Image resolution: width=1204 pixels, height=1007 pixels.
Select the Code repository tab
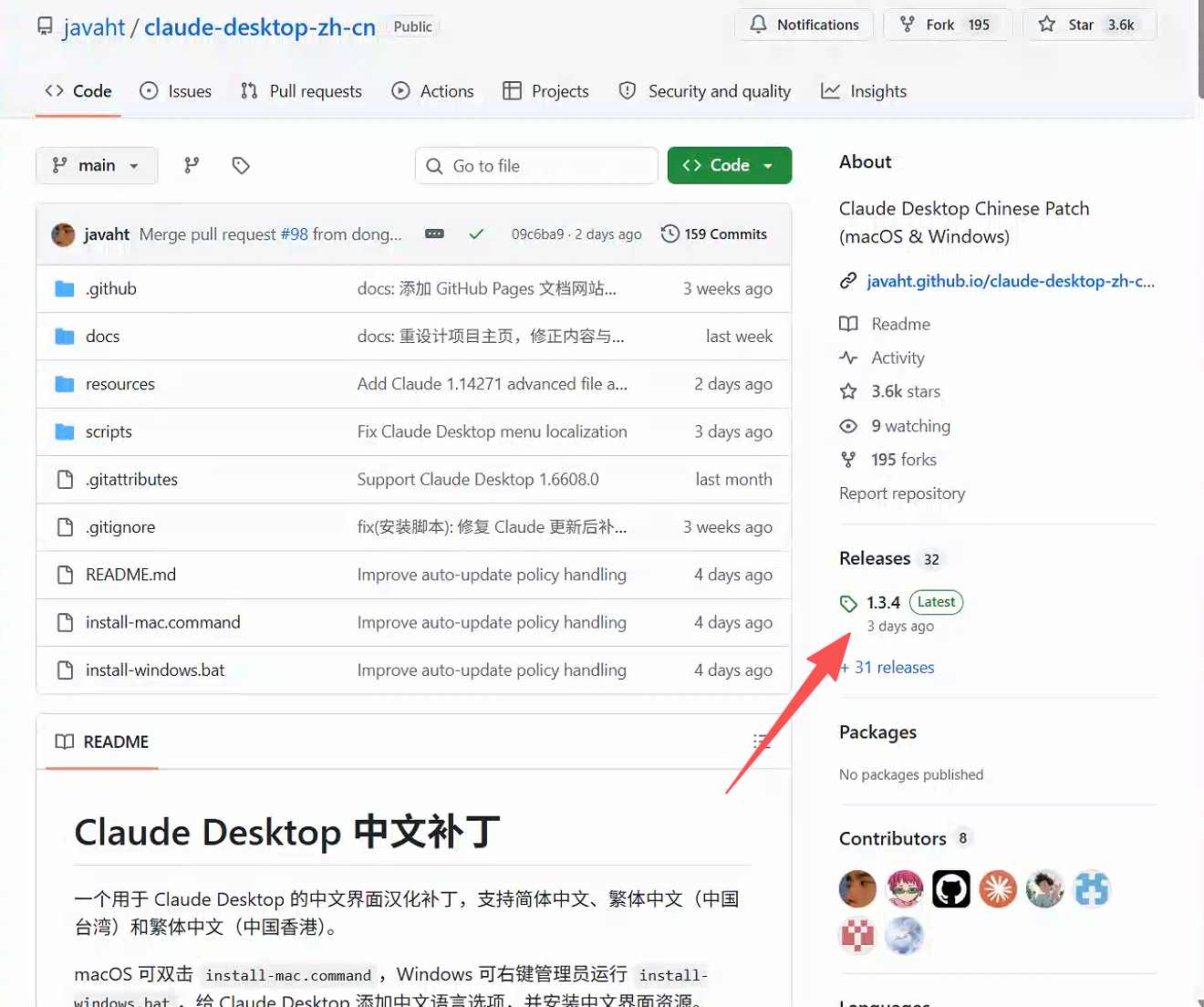tap(78, 91)
